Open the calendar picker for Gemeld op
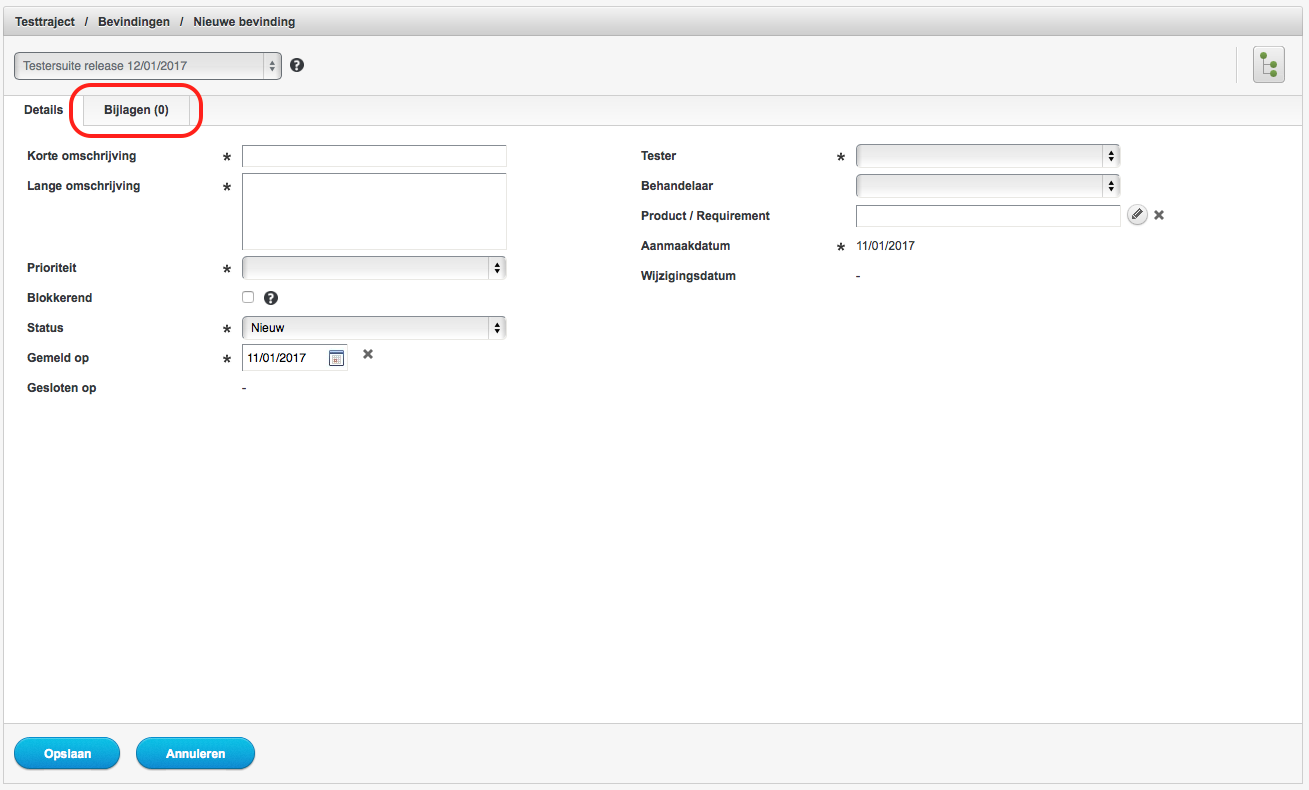The width and height of the screenshot is (1309, 790). click(336, 358)
